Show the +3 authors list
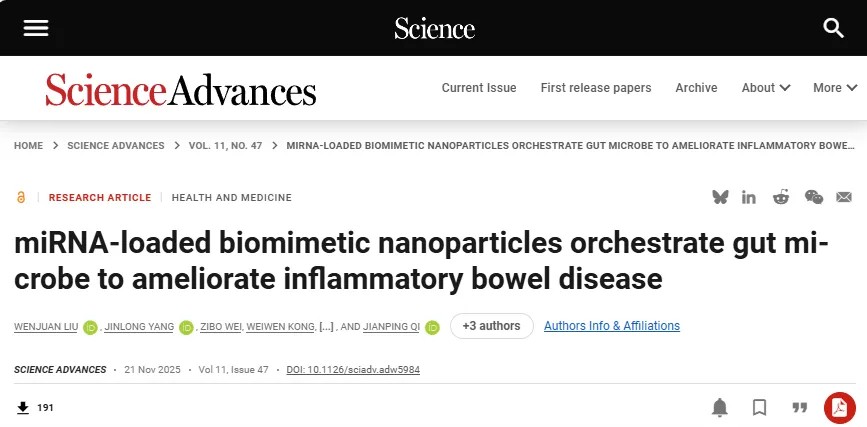Screen dimensions: 867x427 coord(492,326)
